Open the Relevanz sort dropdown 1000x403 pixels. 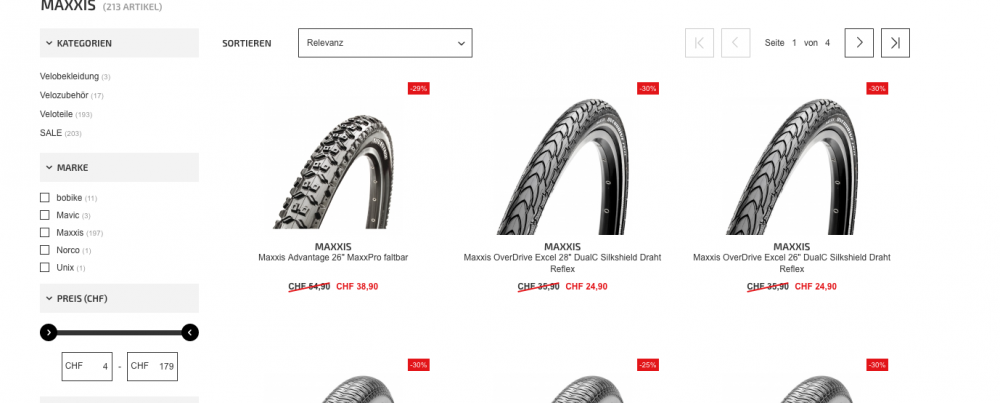click(385, 43)
